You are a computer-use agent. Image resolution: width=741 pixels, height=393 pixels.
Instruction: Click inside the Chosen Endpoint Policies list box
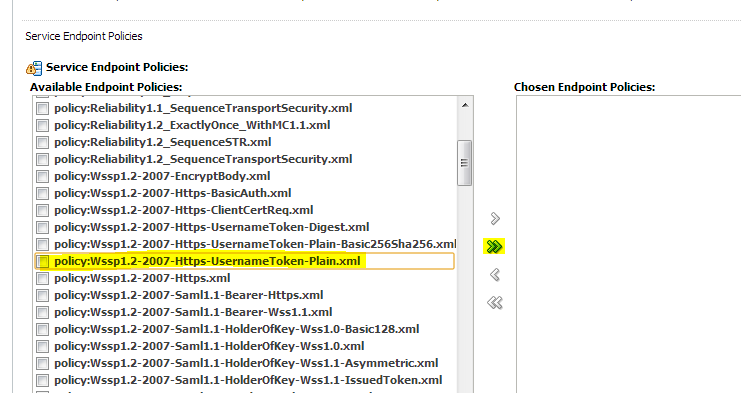(x=629, y=244)
